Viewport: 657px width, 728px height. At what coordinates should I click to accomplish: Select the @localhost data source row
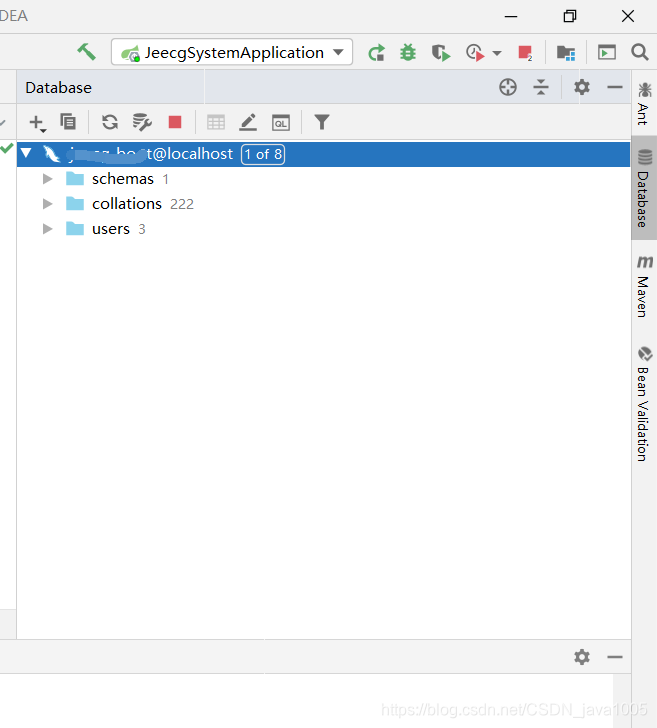click(323, 154)
